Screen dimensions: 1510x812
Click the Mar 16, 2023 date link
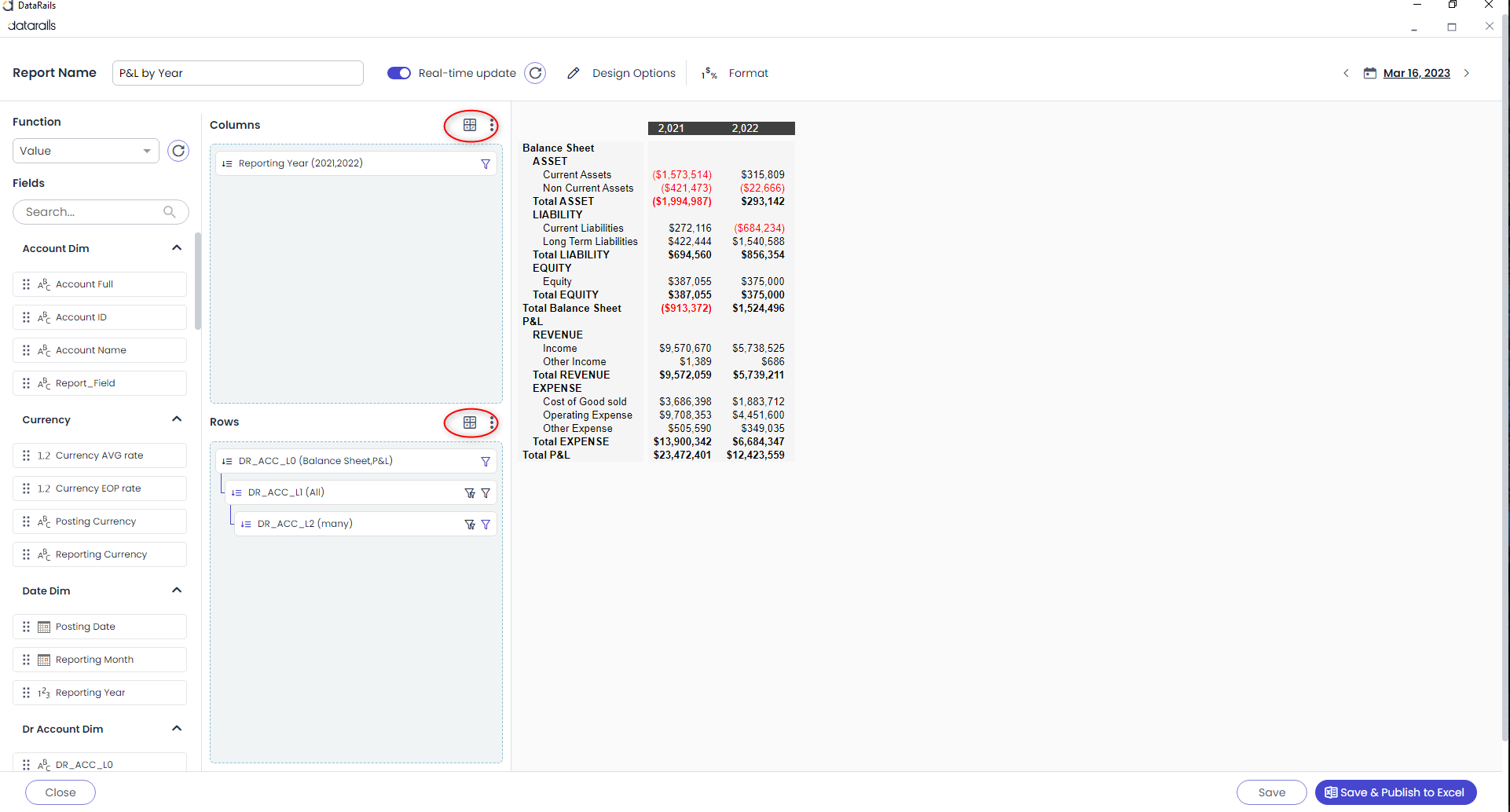pyautogui.click(x=1416, y=73)
